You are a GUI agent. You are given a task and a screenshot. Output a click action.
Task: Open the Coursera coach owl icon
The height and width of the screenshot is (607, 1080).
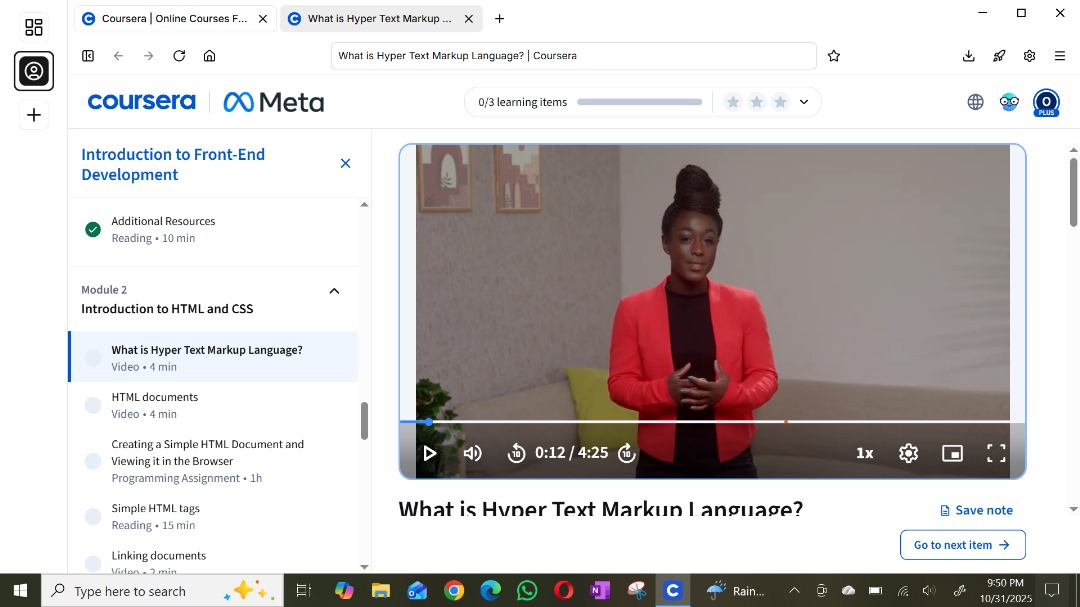1009,102
